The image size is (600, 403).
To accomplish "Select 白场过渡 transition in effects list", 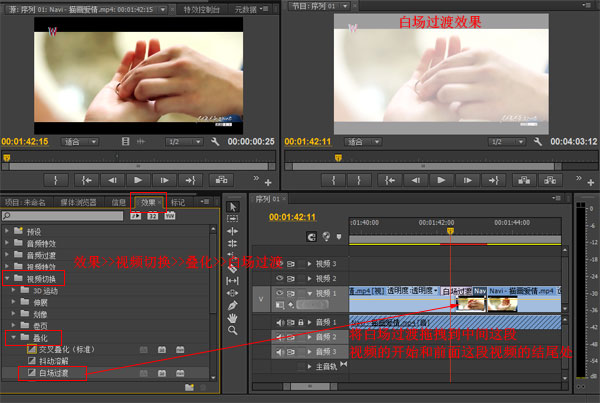I will (53, 373).
